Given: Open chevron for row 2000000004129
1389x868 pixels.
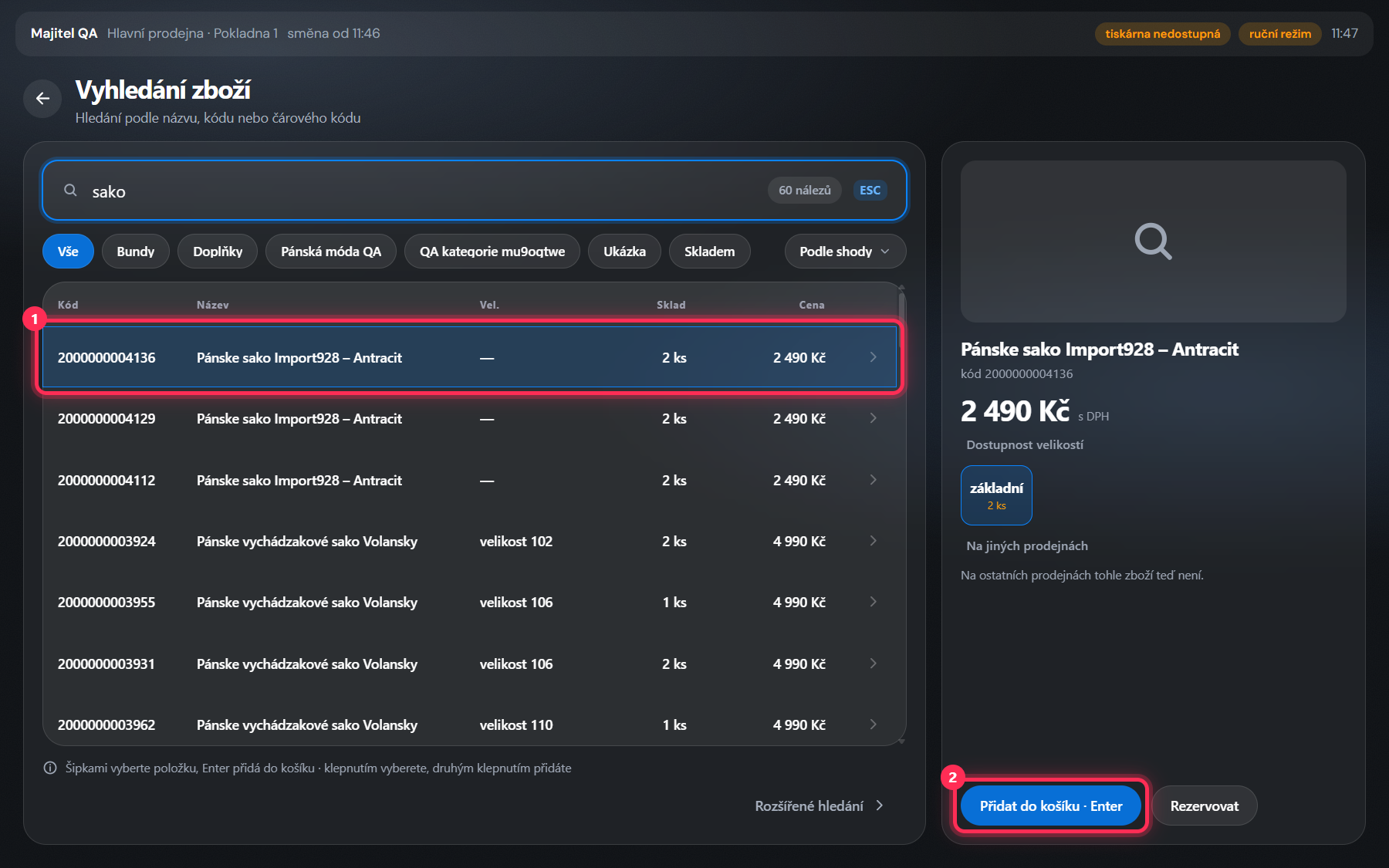Looking at the screenshot, I should (x=873, y=418).
